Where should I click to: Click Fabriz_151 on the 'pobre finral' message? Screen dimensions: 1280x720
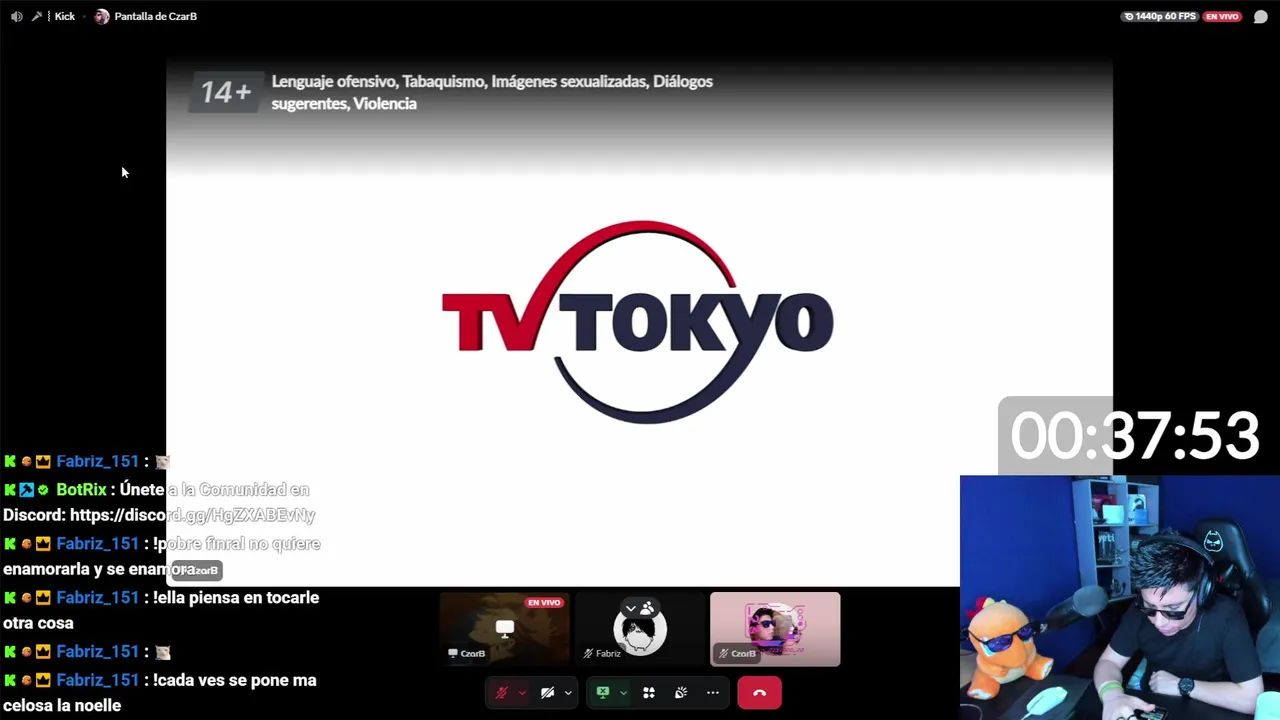[x=97, y=543]
